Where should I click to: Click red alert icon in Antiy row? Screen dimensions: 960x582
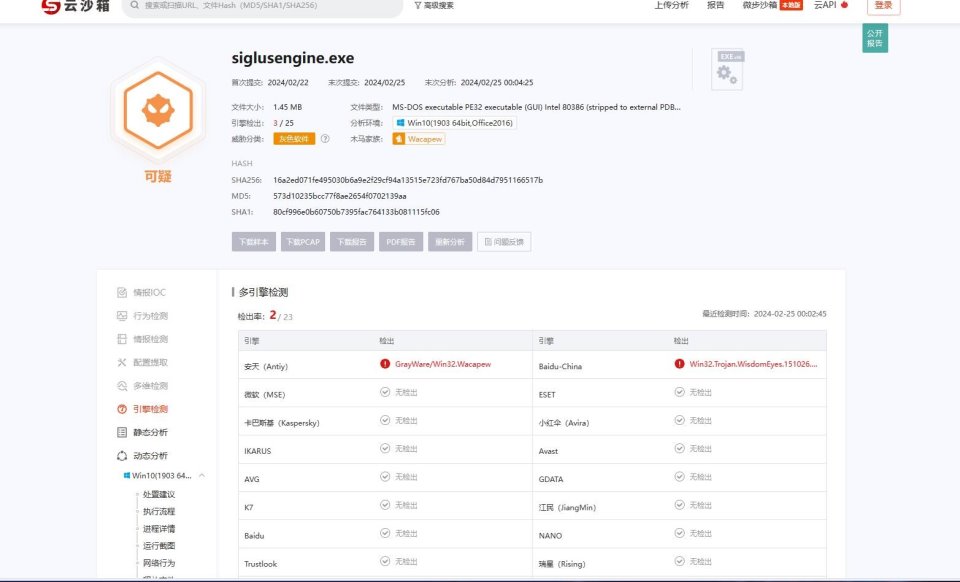point(385,364)
